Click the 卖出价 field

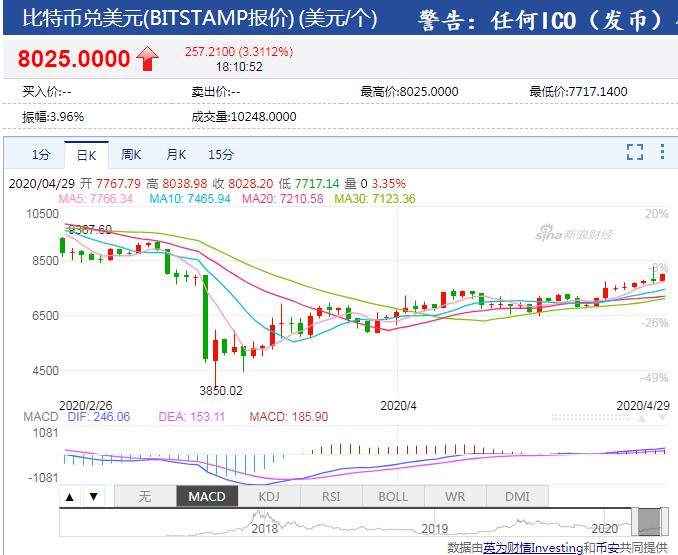pyautogui.click(x=216, y=92)
